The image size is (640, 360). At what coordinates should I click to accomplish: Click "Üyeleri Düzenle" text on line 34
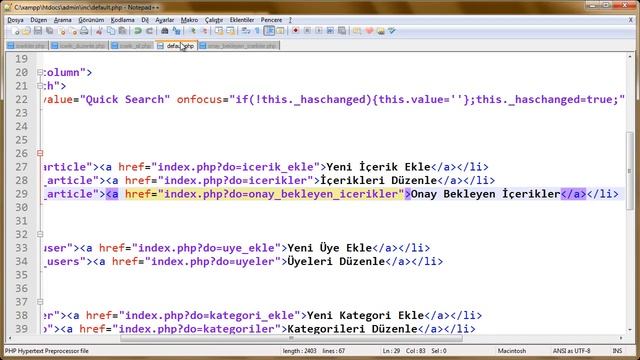pyautogui.click(x=336, y=261)
